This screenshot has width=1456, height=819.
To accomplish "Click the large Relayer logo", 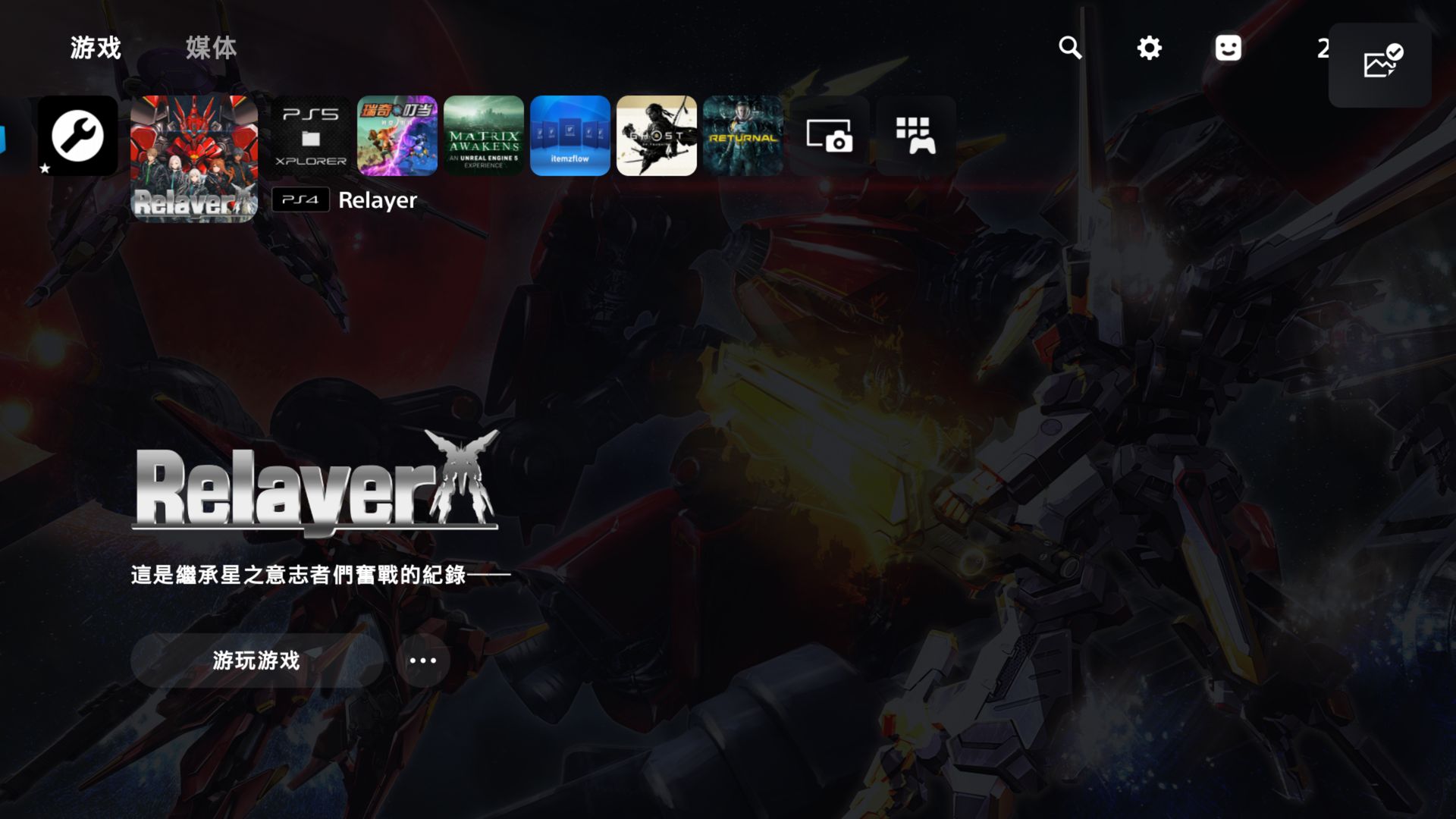I will click(x=316, y=482).
